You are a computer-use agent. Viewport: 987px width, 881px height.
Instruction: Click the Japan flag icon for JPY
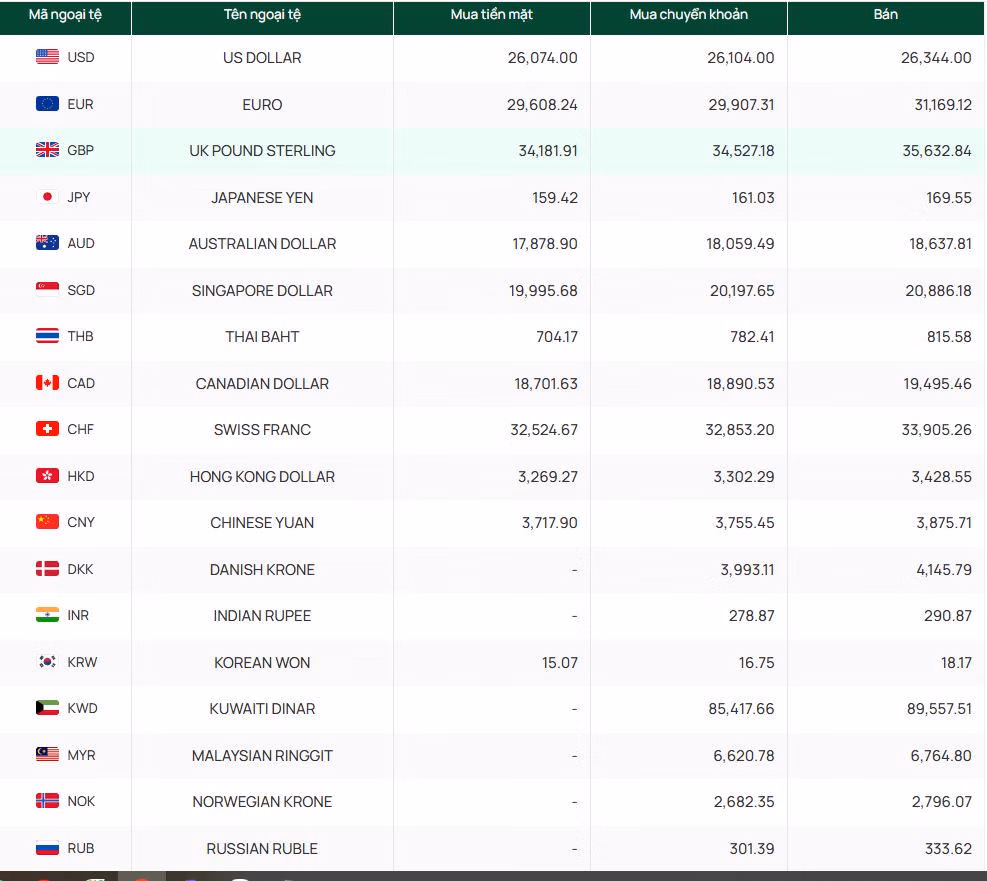(47, 197)
